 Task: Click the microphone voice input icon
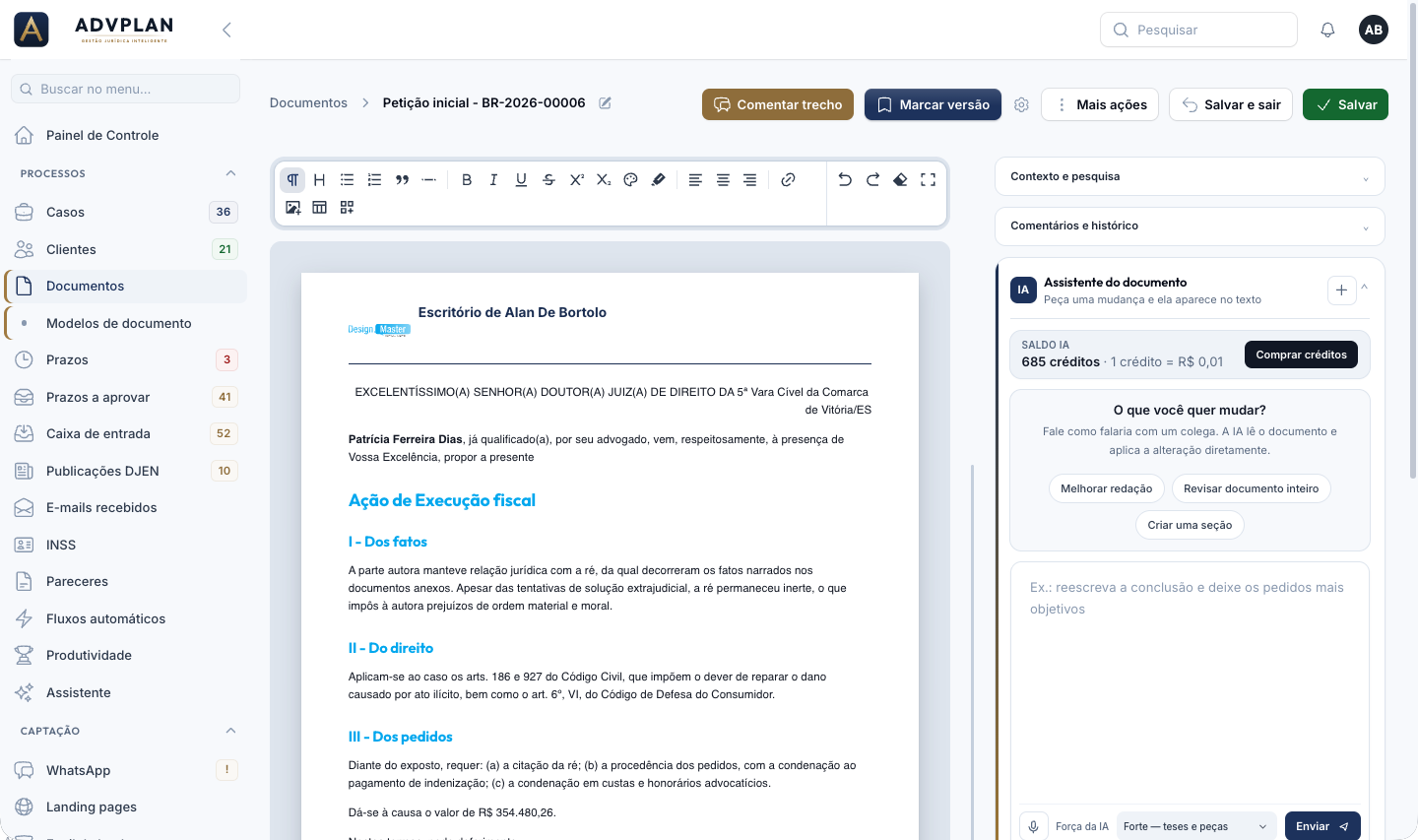tap(1033, 826)
